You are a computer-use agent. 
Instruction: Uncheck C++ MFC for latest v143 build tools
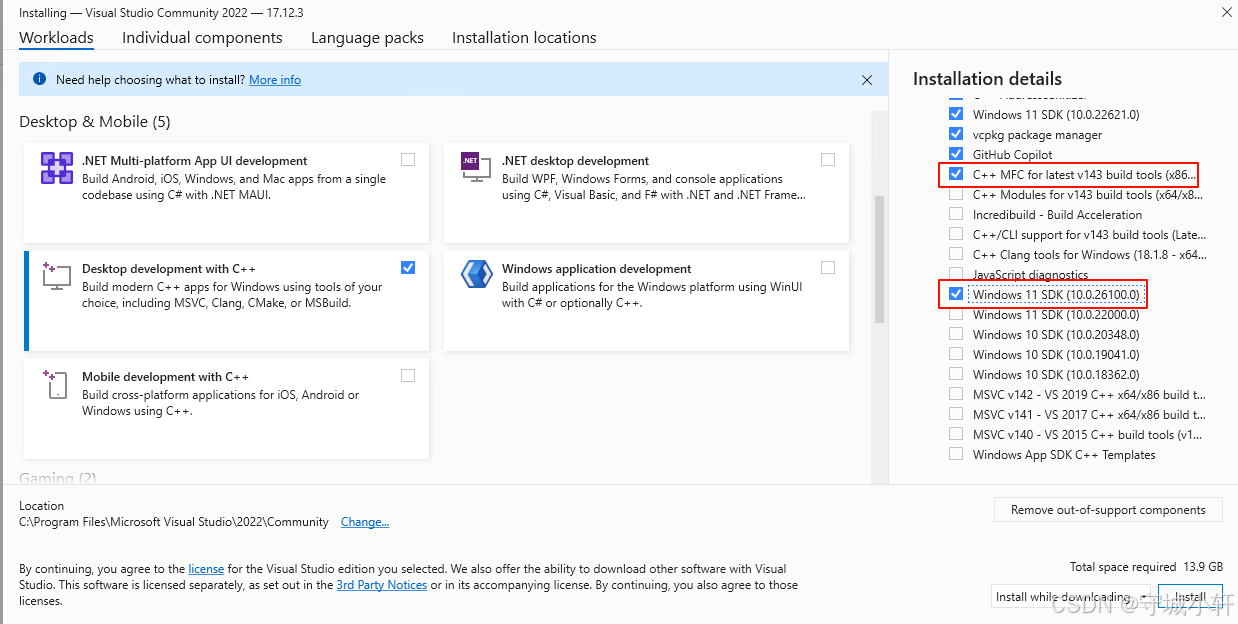(x=956, y=174)
